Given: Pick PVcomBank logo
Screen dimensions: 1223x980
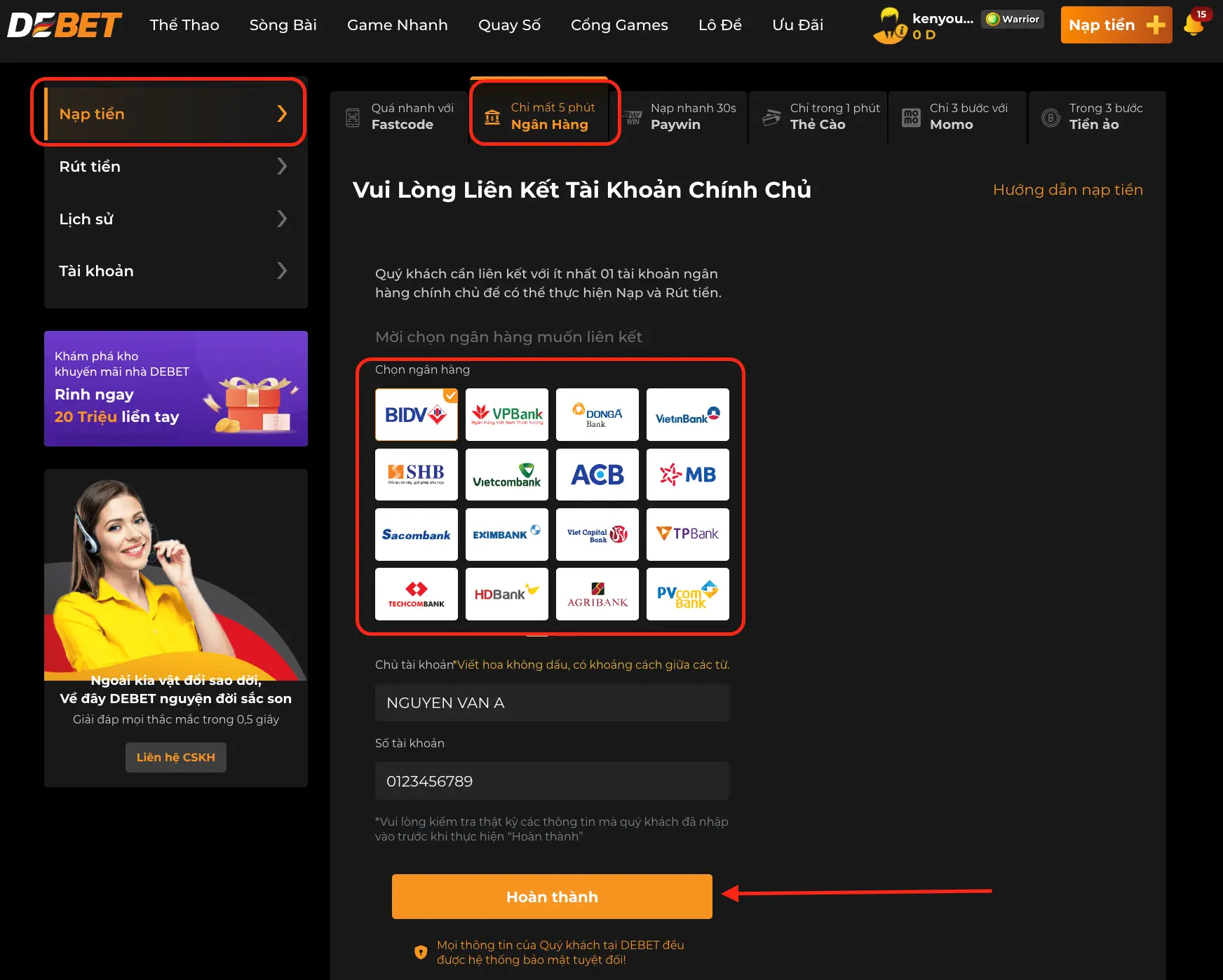Looking at the screenshot, I should (x=688, y=594).
